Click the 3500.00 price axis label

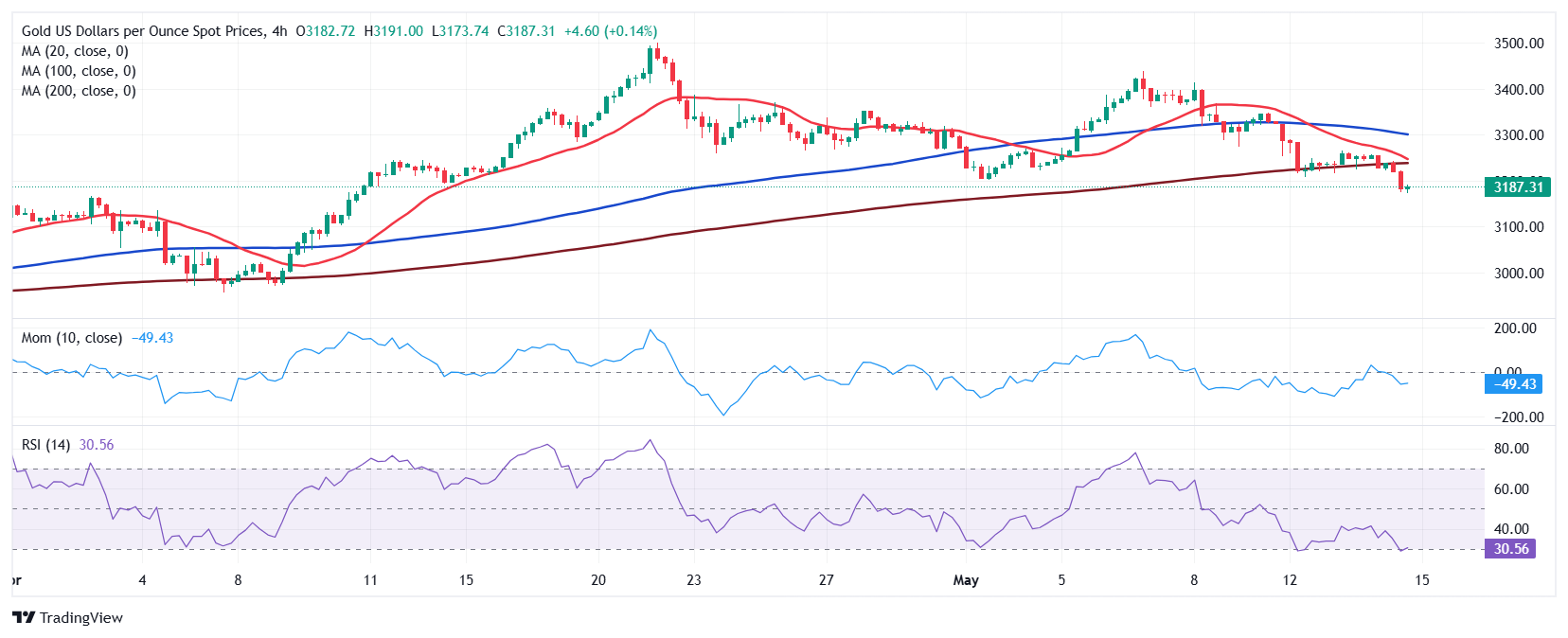[1519, 44]
